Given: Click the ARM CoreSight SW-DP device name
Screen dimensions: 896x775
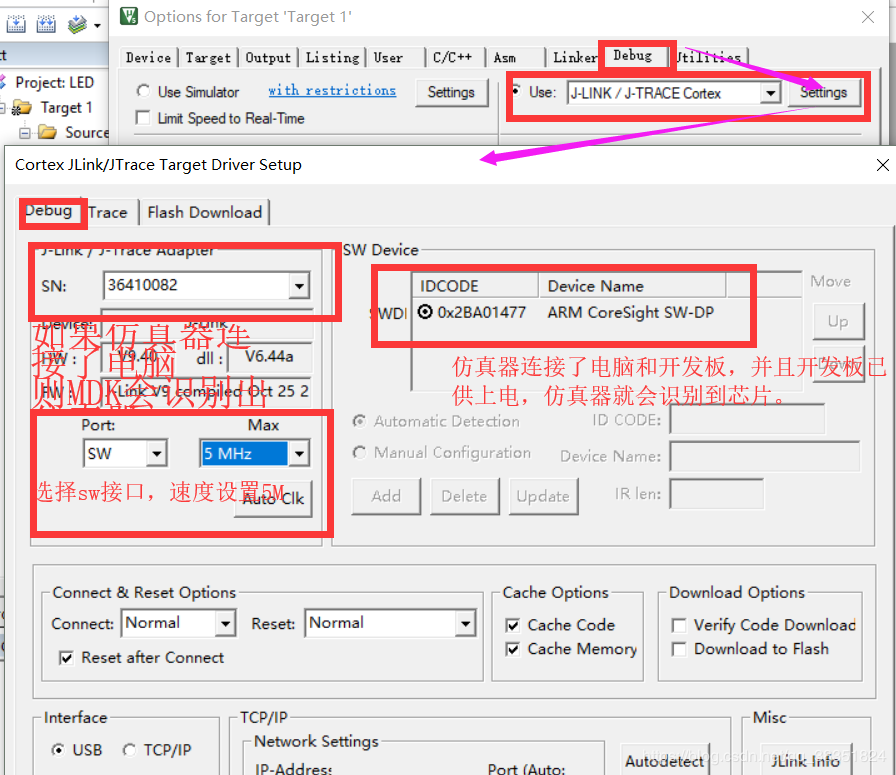Looking at the screenshot, I should (631, 312).
